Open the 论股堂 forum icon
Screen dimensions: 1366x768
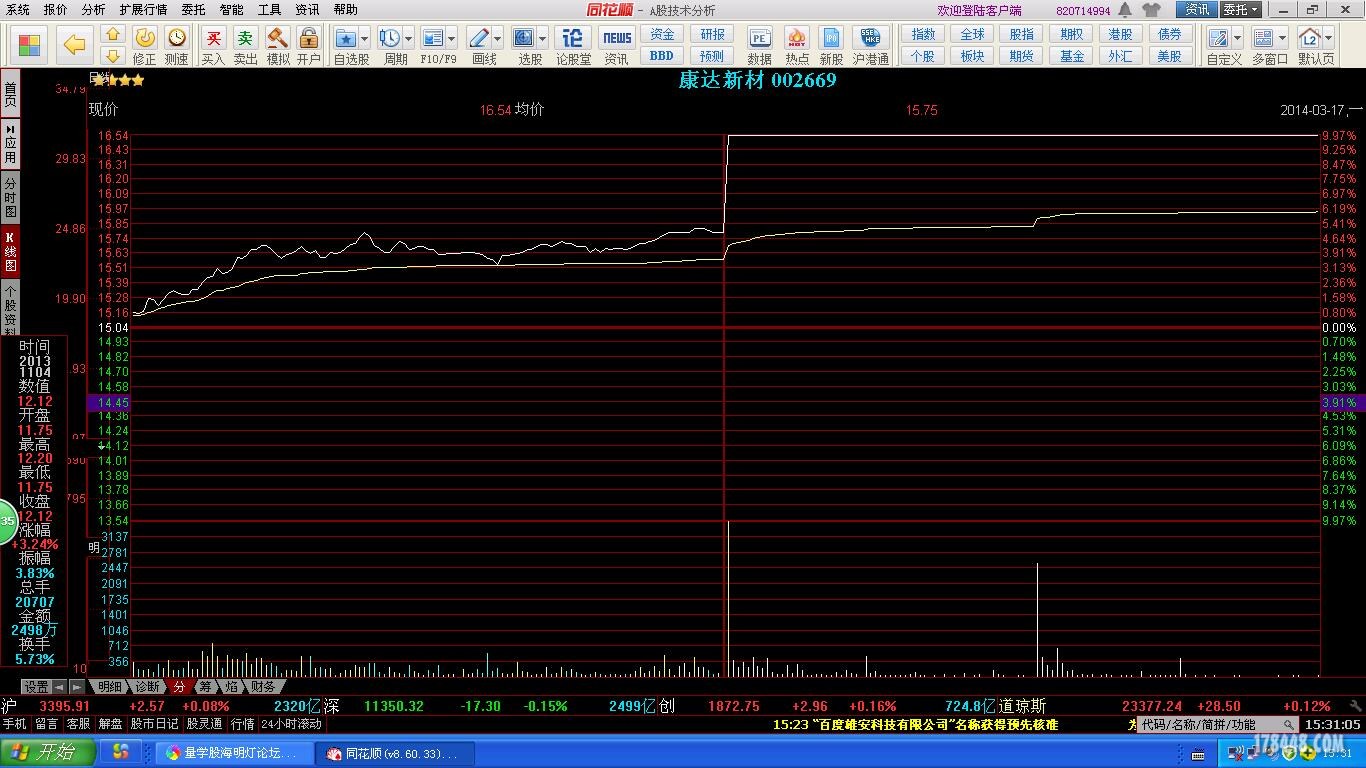pyautogui.click(x=573, y=38)
